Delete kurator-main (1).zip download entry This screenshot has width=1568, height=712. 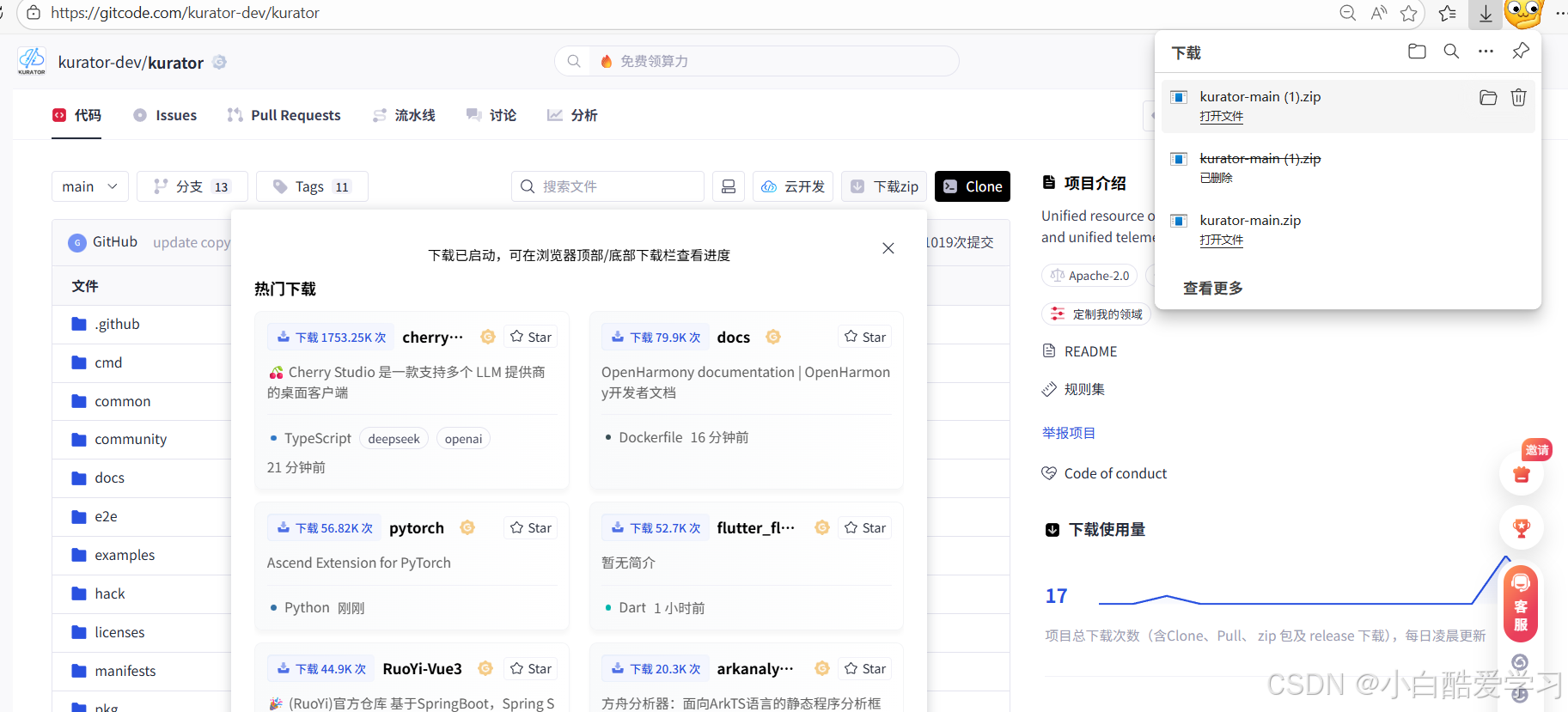[1518, 98]
